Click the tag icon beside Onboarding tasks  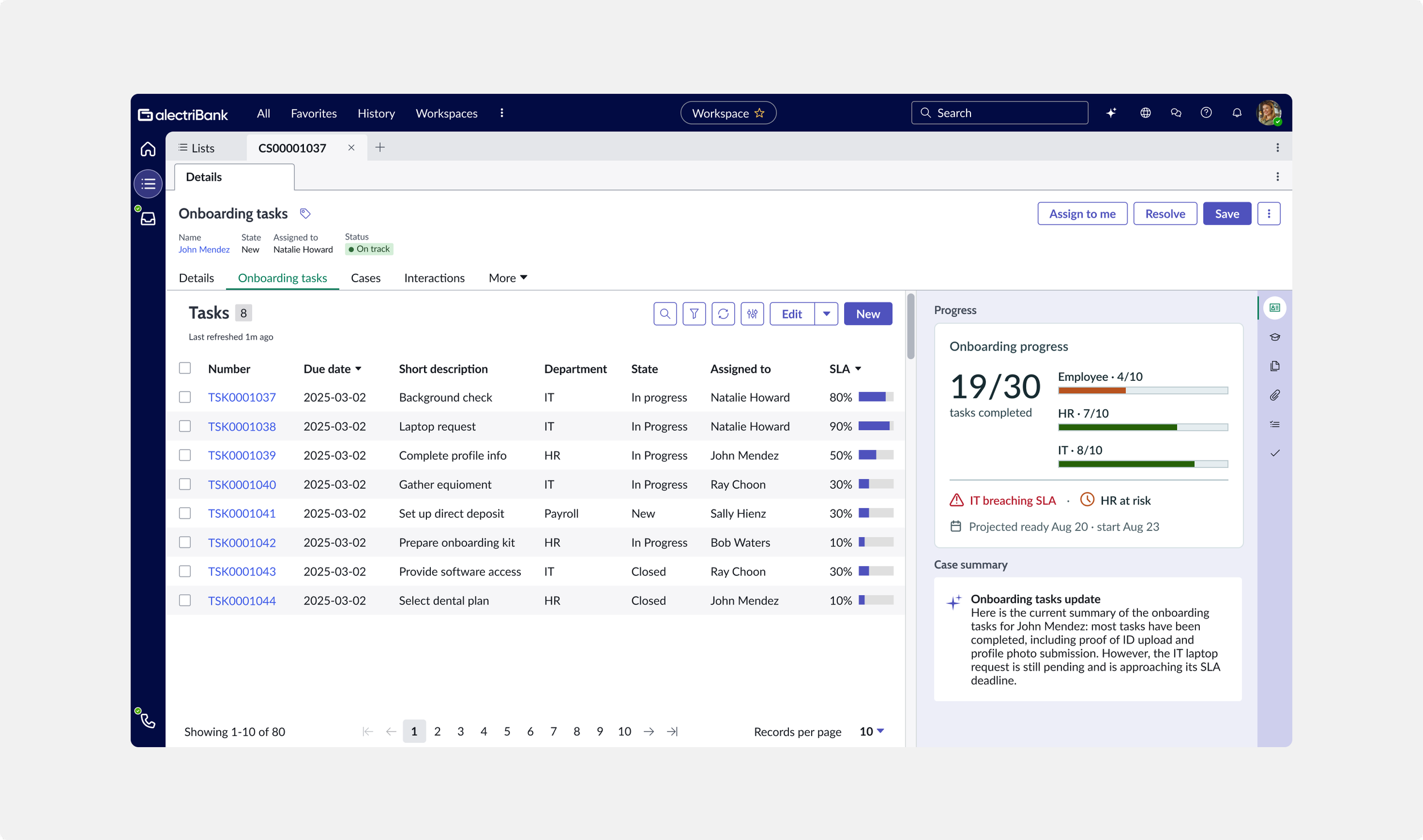[305, 213]
